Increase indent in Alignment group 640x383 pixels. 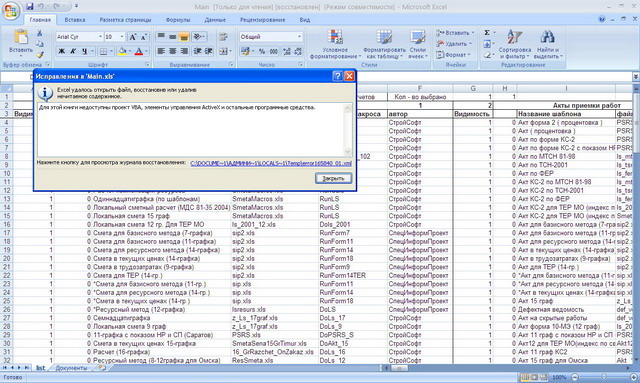[209, 51]
